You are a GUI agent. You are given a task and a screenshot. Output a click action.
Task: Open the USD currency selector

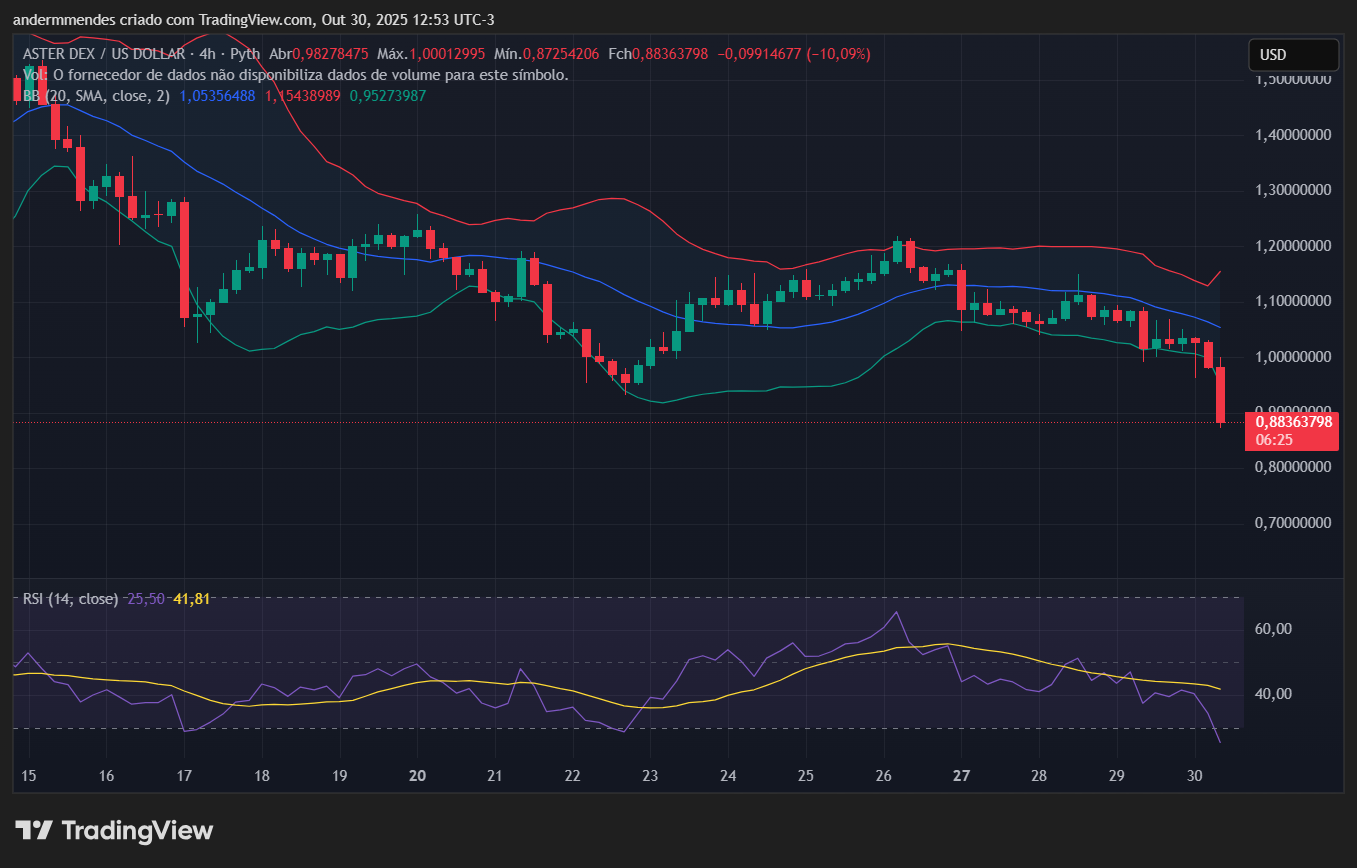pyautogui.click(x=1293, y=55)
